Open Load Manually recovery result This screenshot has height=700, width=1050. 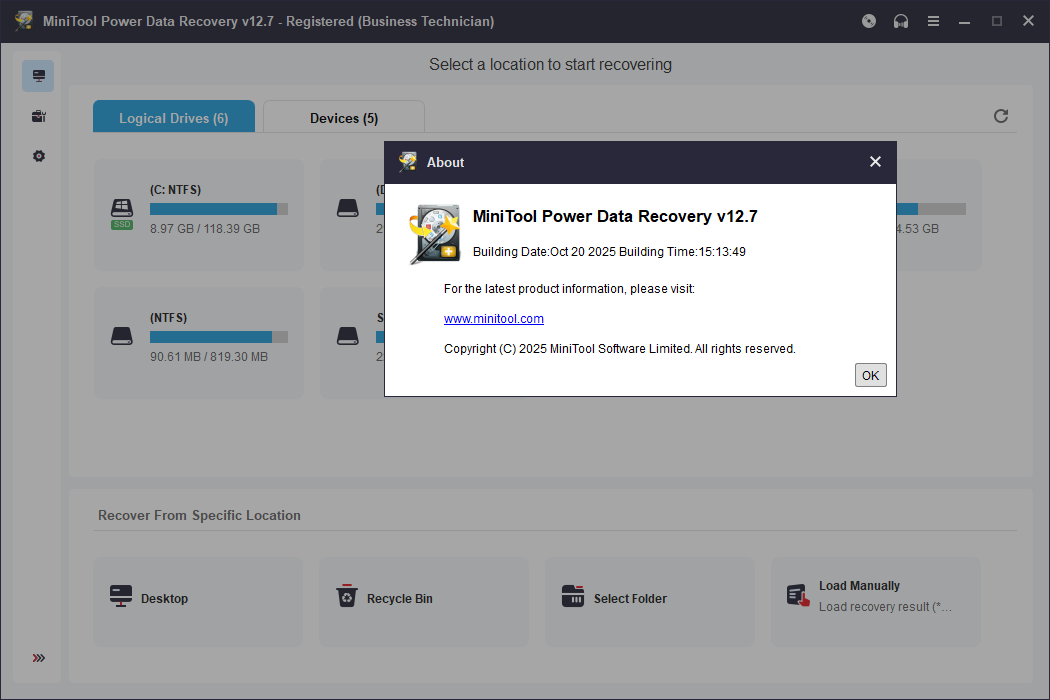click(x=876, y=601)
